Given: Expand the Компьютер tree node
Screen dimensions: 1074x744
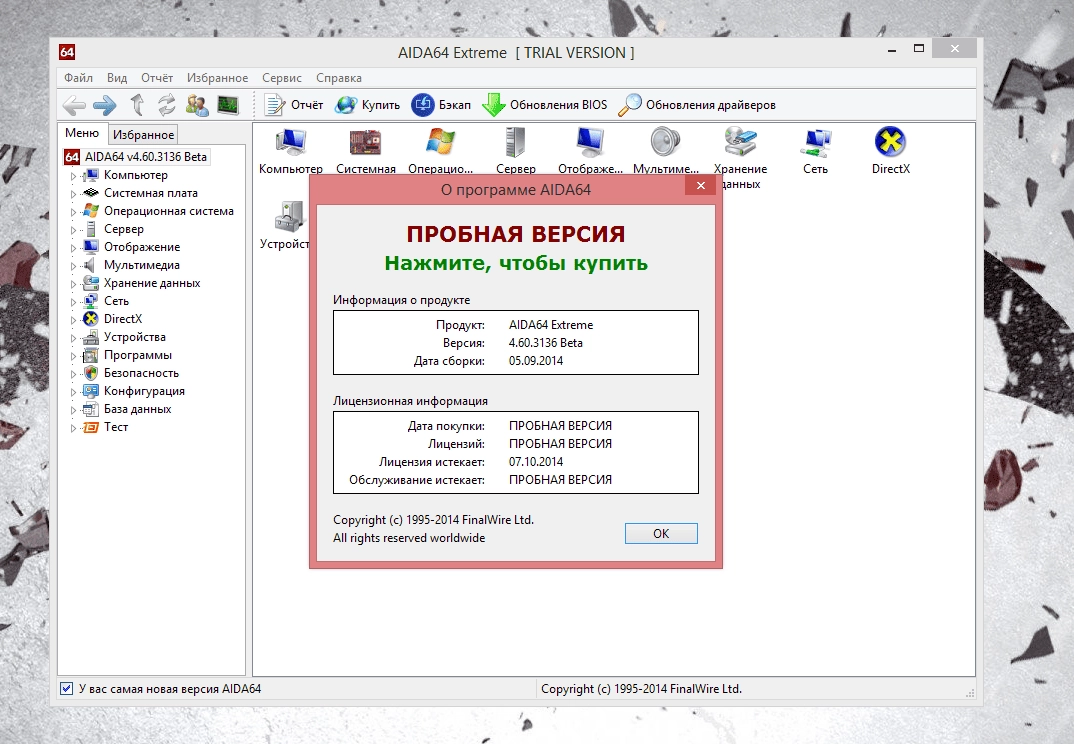Looking at the screenshot, I should pos(73,175).
